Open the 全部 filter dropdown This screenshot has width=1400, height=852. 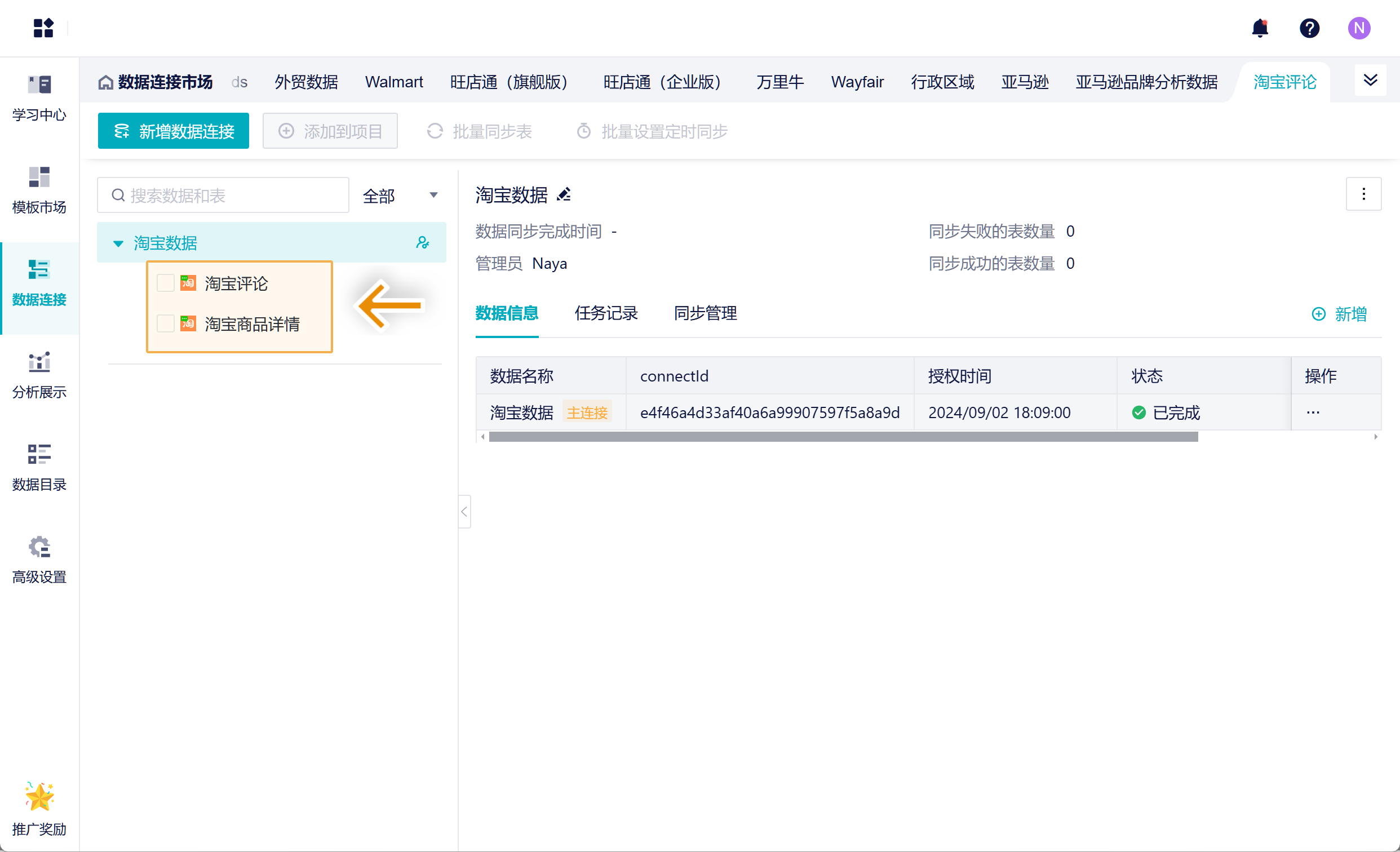coord(400,196)
